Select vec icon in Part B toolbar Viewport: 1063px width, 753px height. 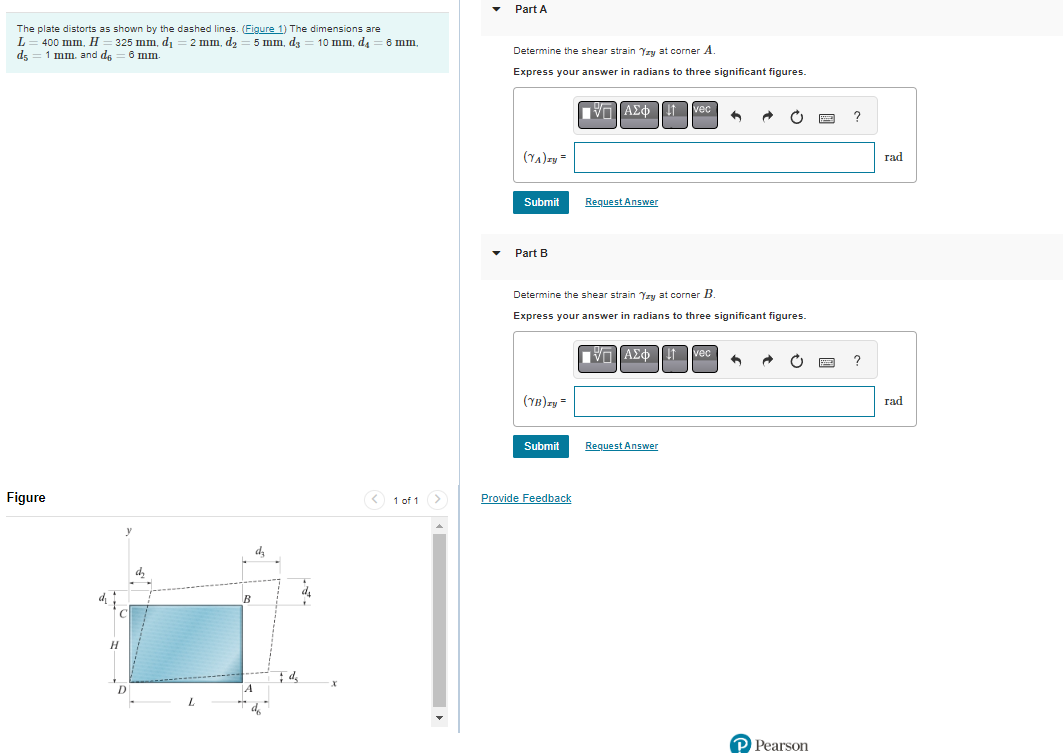[704, 359]
